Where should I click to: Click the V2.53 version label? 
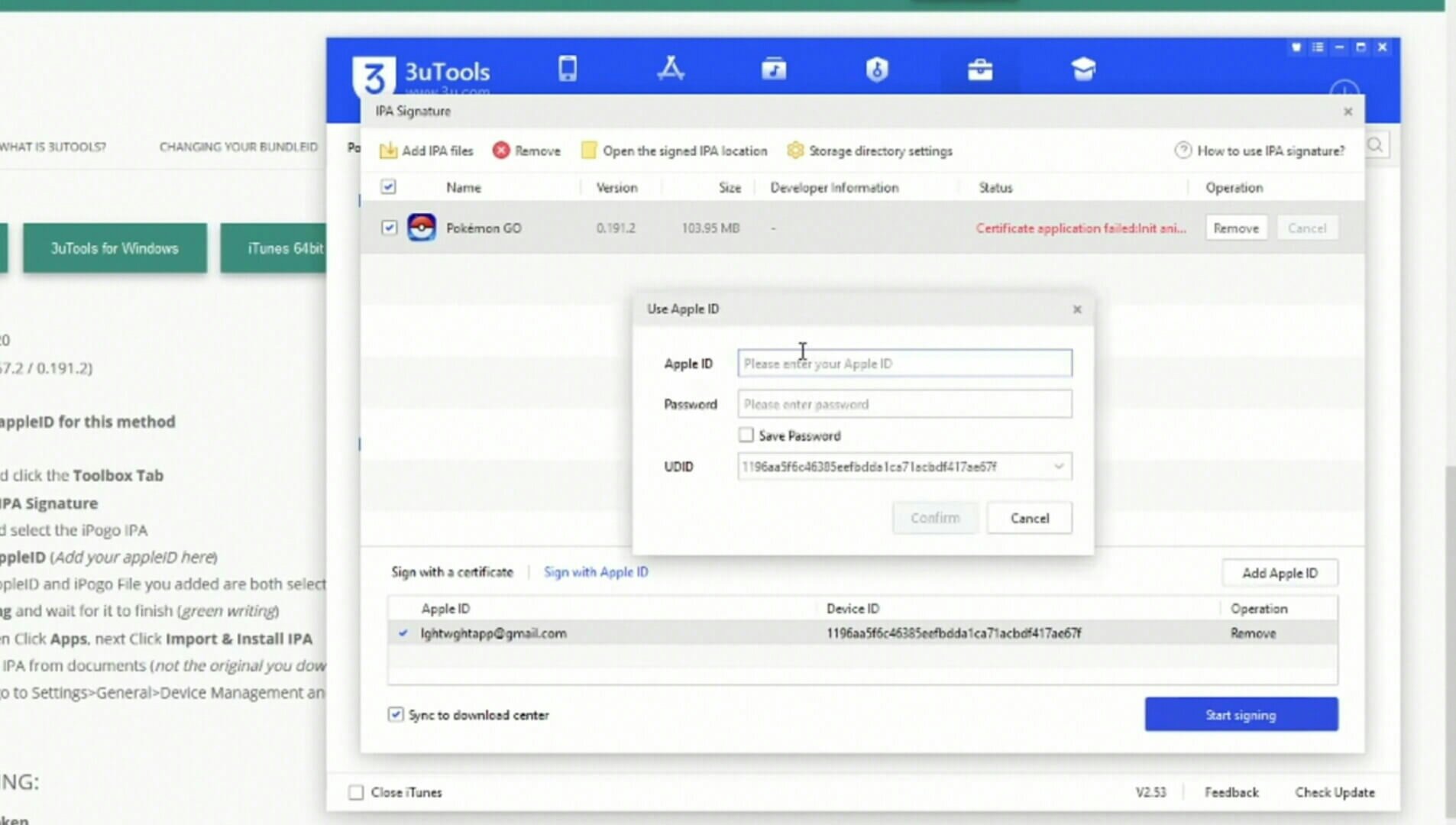pos(1150,792)
